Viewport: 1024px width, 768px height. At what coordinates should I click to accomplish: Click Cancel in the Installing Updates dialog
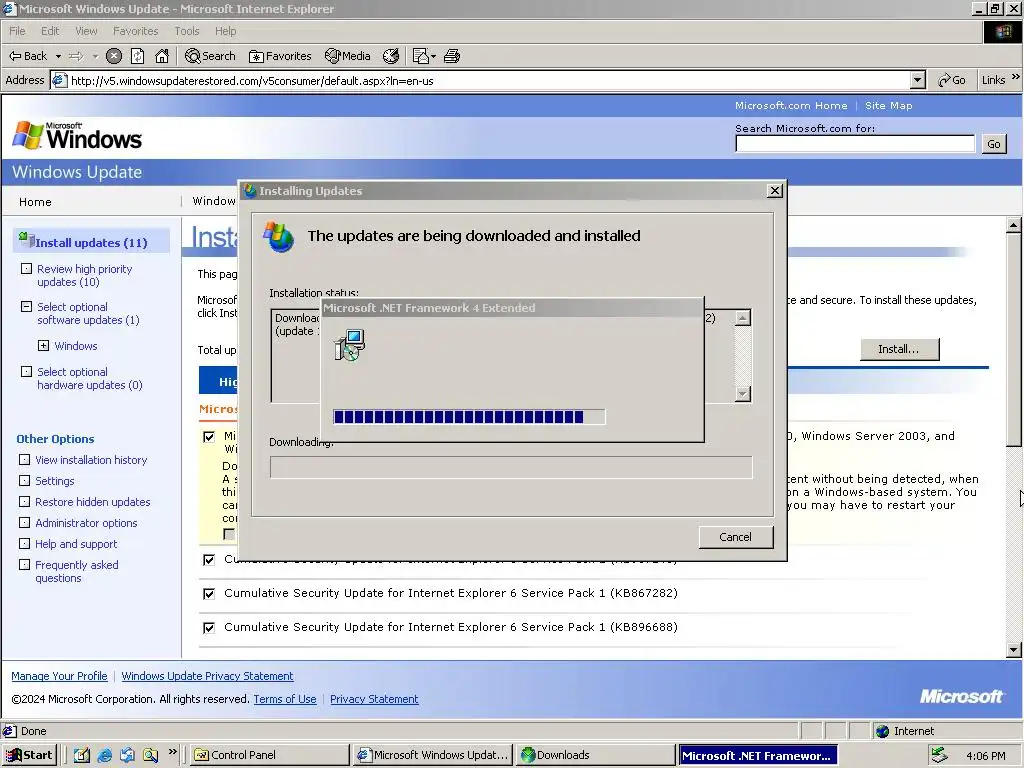(x=735, y=537)
